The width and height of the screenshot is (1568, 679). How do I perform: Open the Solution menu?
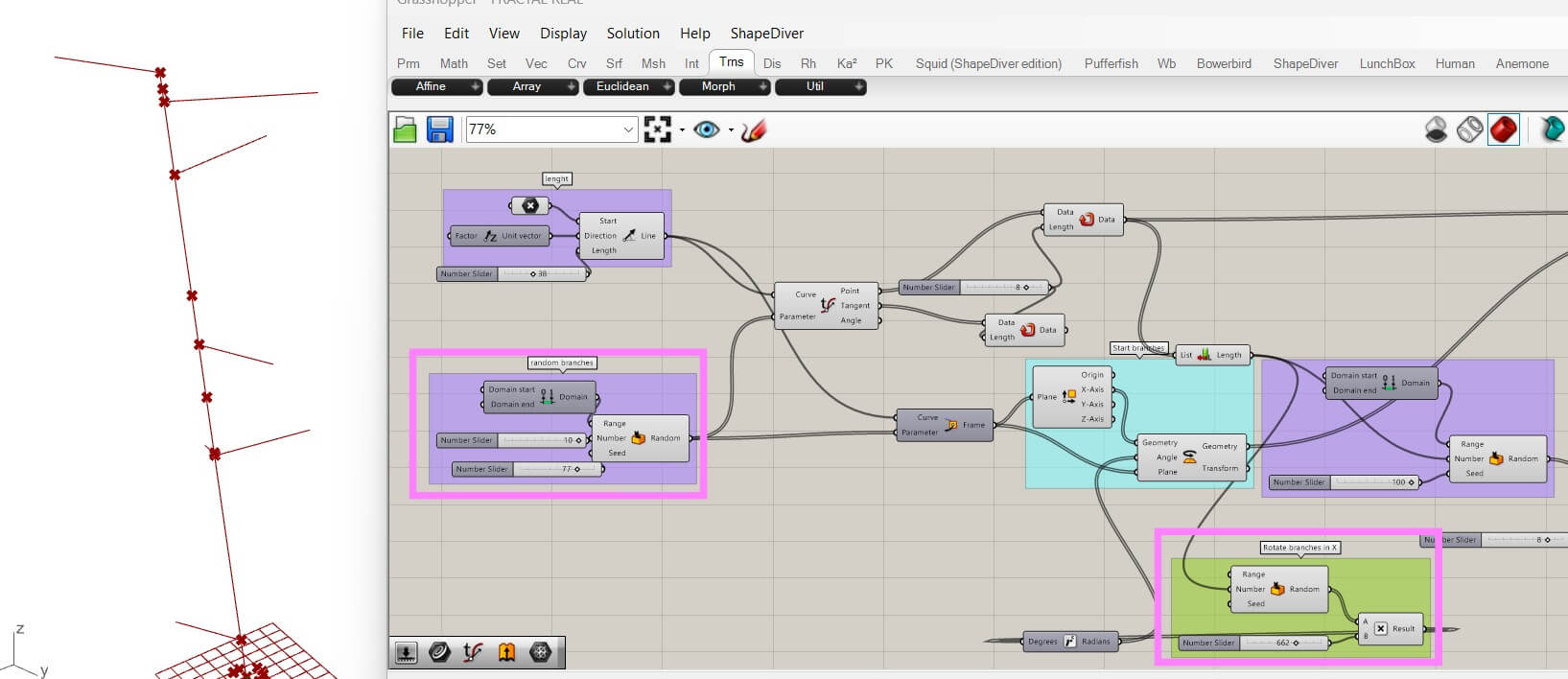tap(633, 34)
